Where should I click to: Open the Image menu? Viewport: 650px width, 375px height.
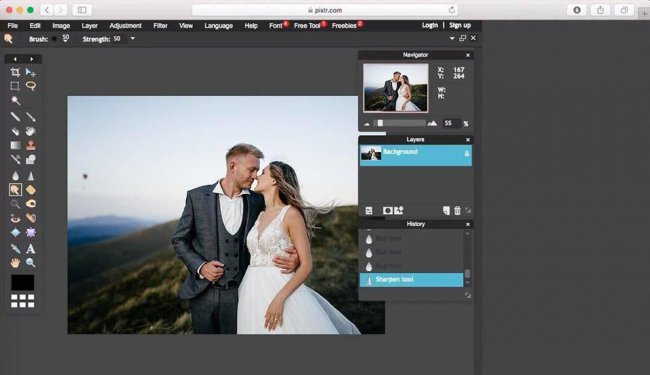pyautogui.click(x=61, y=26)
